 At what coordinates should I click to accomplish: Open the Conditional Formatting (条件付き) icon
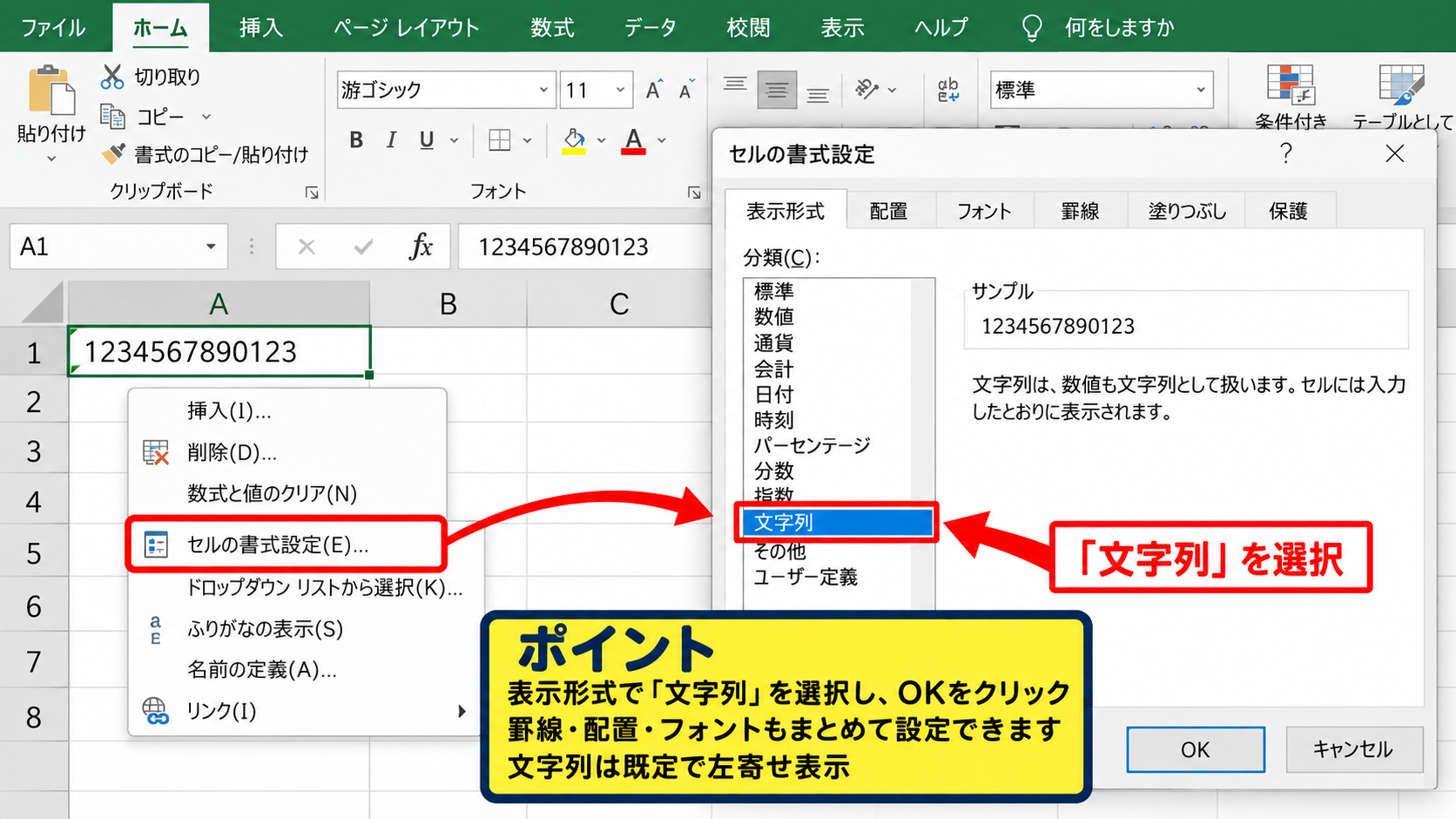pos(1291,85)
